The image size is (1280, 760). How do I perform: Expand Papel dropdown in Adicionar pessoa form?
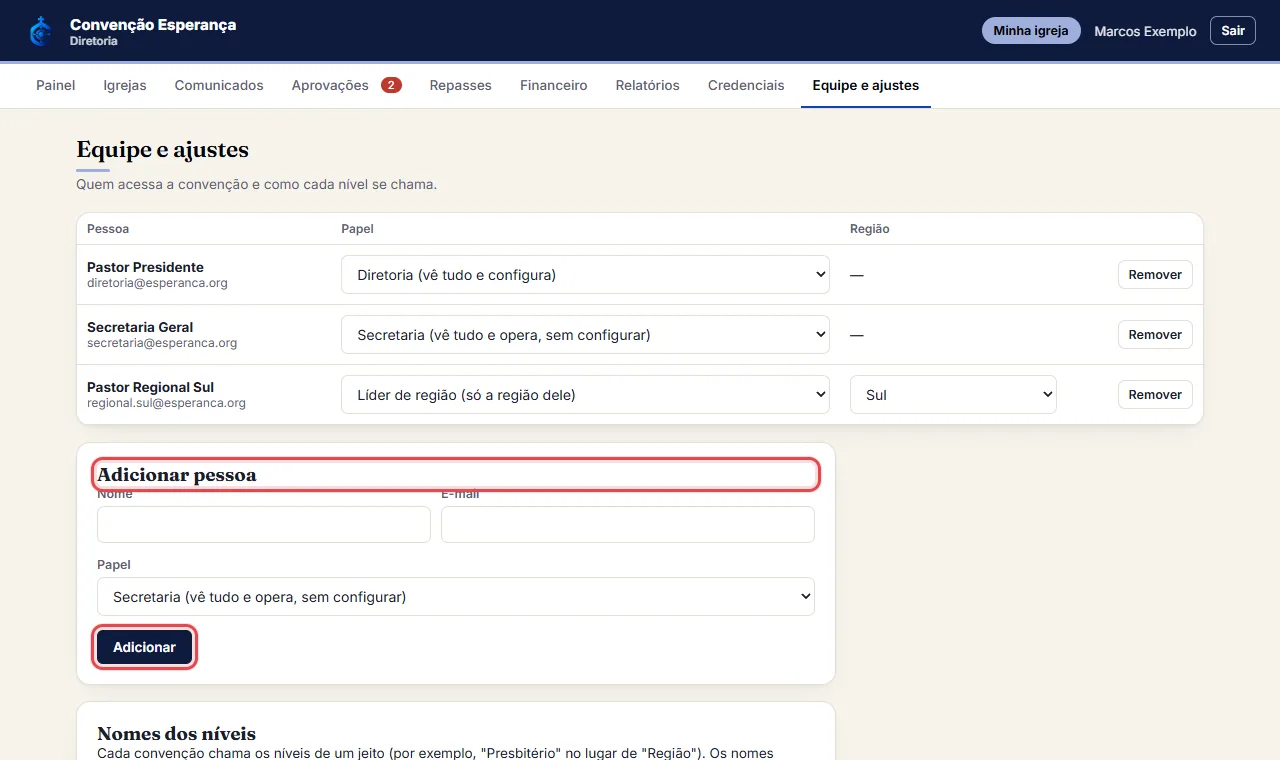coord(456,596)
